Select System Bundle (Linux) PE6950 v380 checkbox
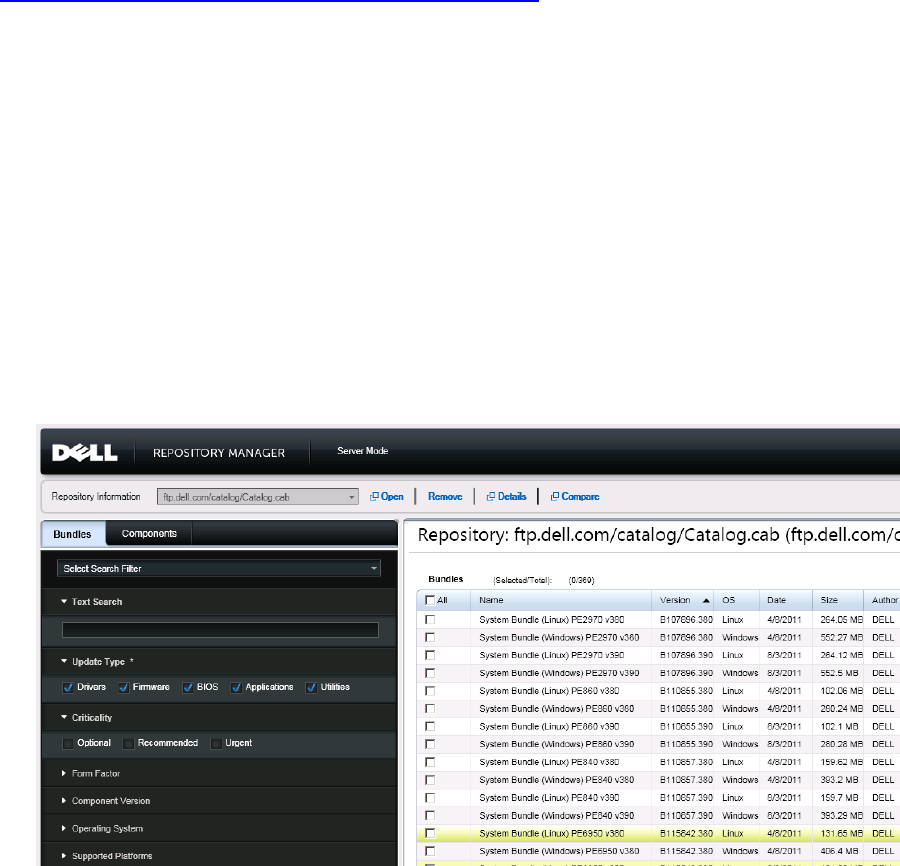 tap(430, 833)
